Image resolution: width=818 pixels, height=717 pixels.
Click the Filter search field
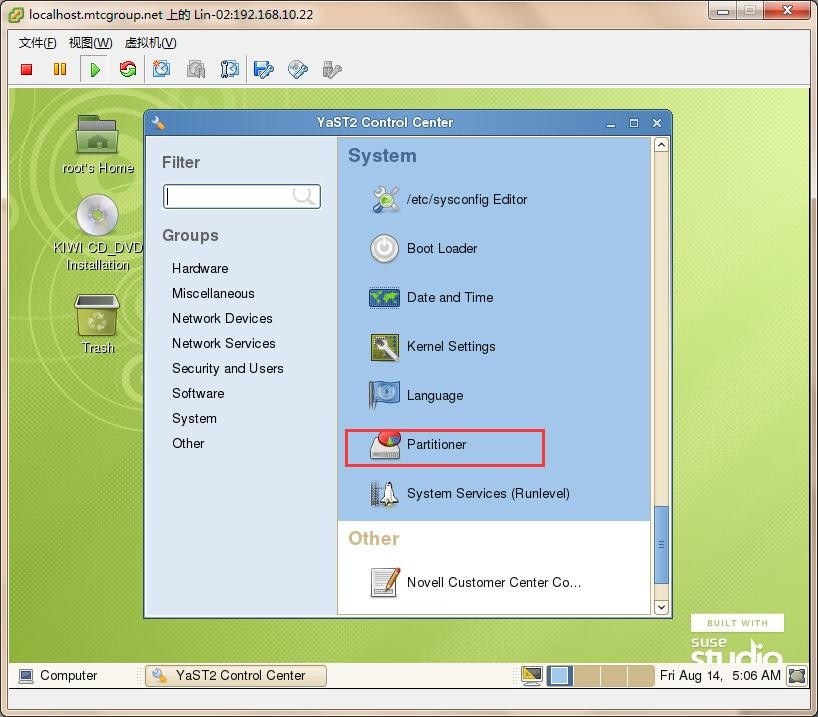(242, 197)
